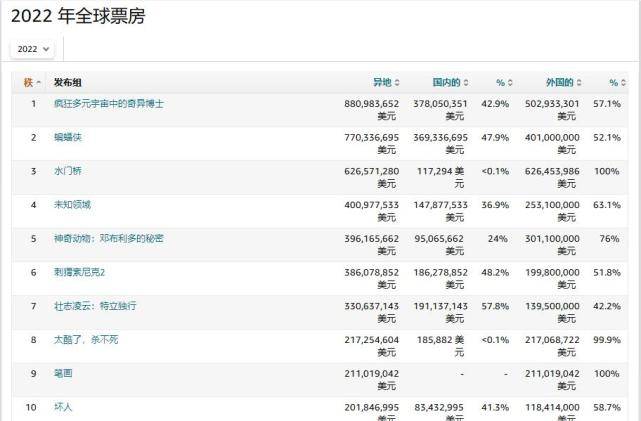The image size is (641, 421).
Task: Click the 95,065,662 domestic gross value
Action: click(439, 239)
